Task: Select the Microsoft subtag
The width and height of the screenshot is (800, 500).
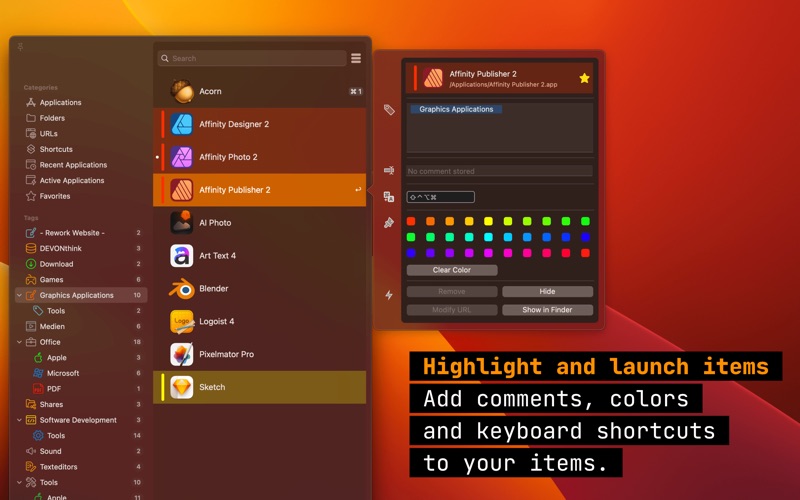Action: coord(82,373)
